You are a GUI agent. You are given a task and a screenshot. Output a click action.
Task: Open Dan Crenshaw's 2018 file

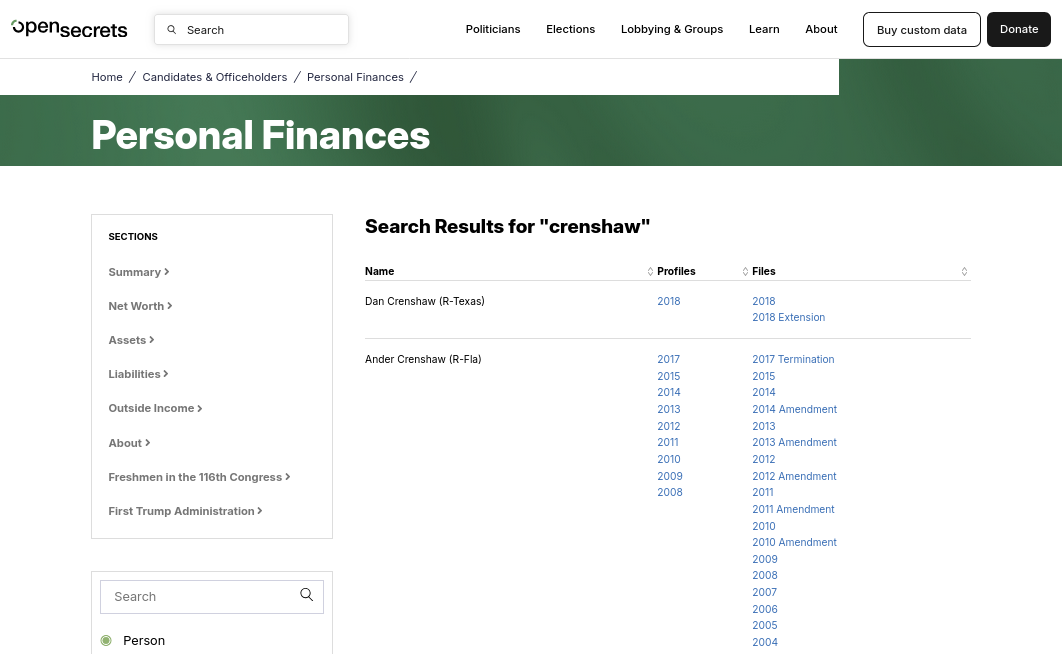pyautogui.click(x=763, y=301)
